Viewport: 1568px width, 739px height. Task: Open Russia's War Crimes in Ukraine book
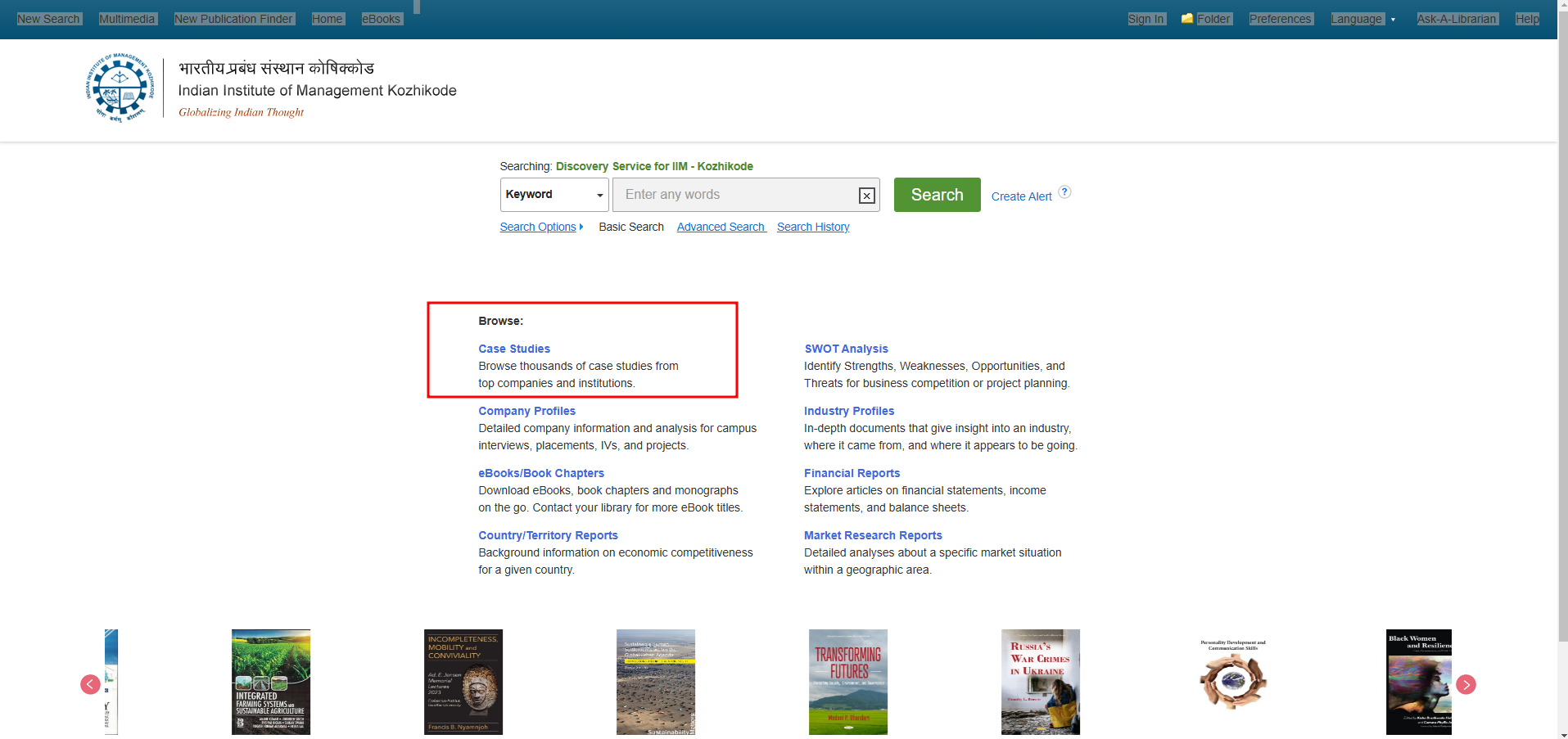(1040, 682)
